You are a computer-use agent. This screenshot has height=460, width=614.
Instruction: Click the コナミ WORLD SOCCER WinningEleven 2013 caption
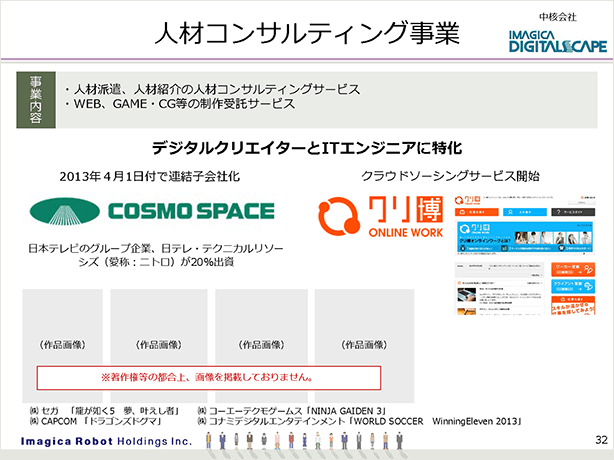pos(359,421)
